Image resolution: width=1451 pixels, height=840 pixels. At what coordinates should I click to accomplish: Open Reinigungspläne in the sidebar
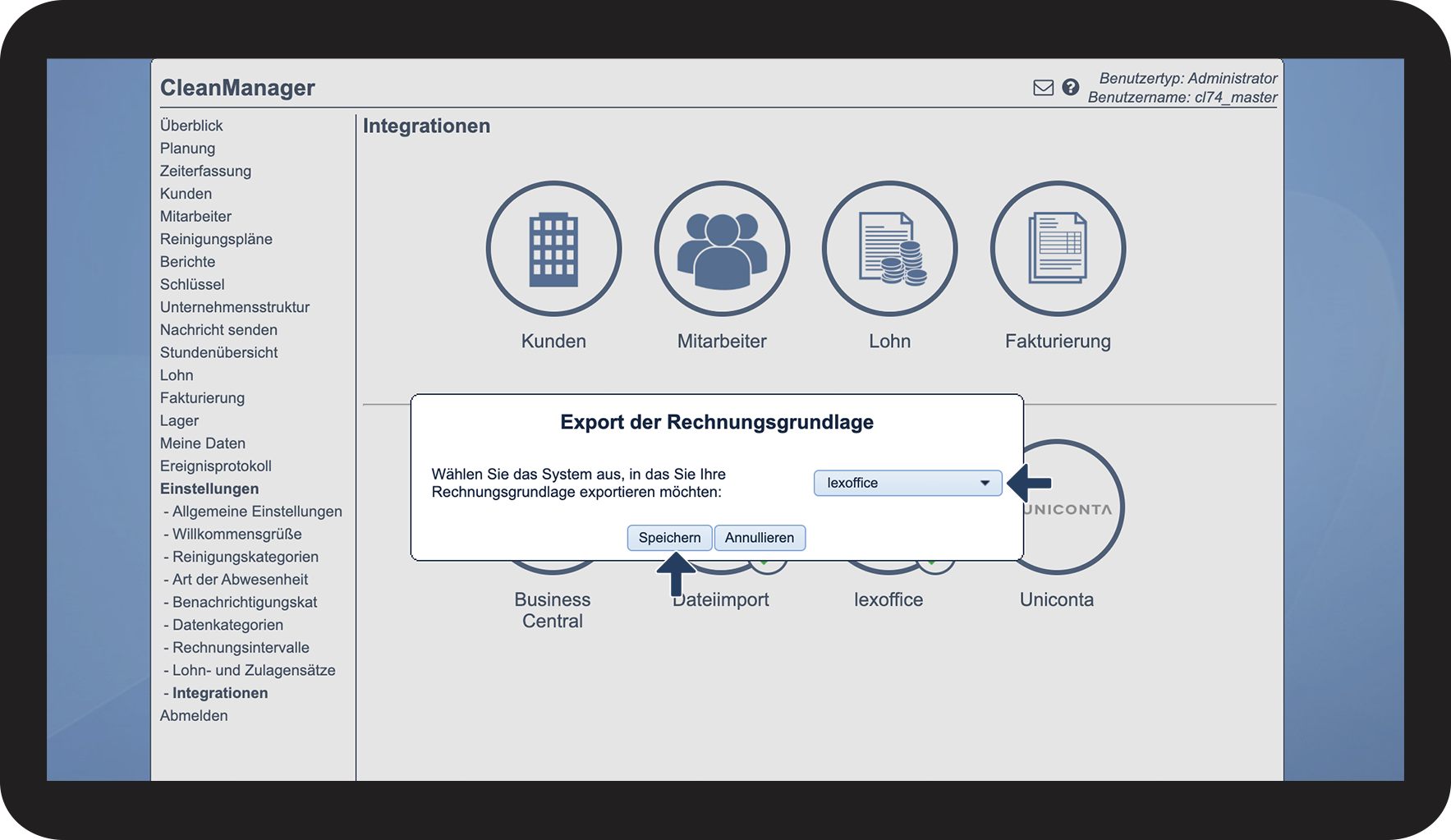click(216, 239)
